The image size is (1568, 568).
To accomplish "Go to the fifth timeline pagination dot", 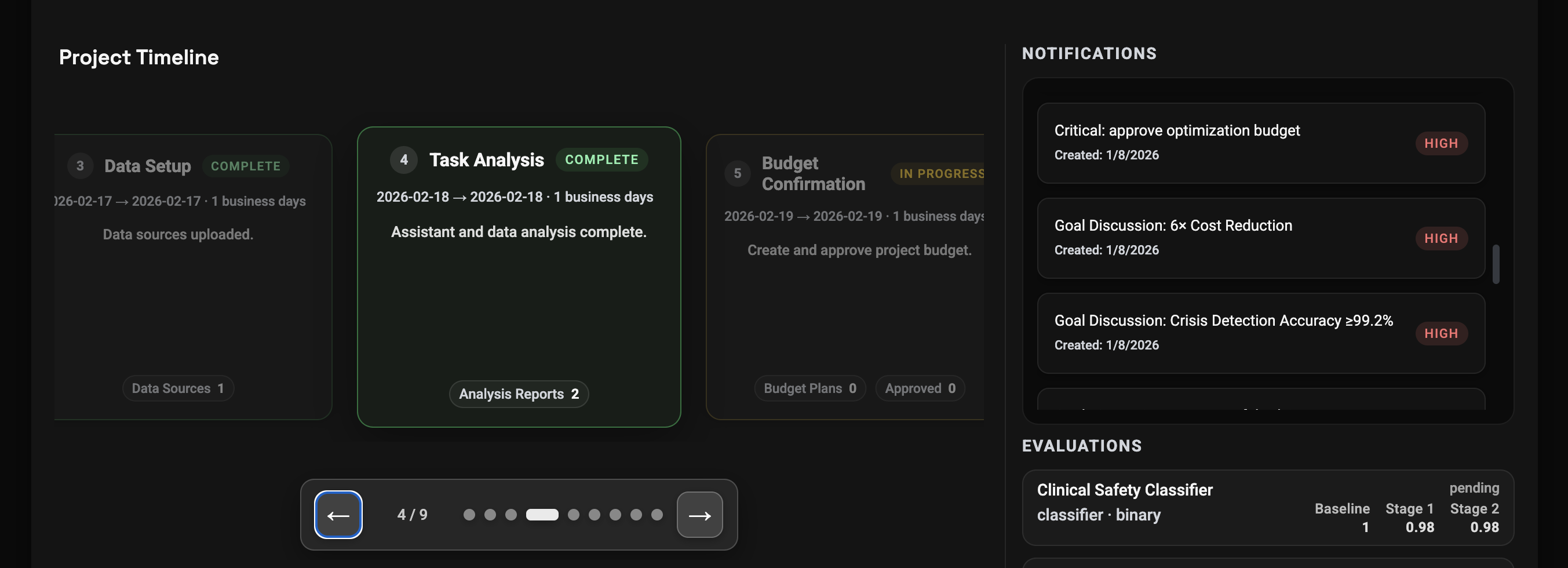I will [x=574, y=515].
